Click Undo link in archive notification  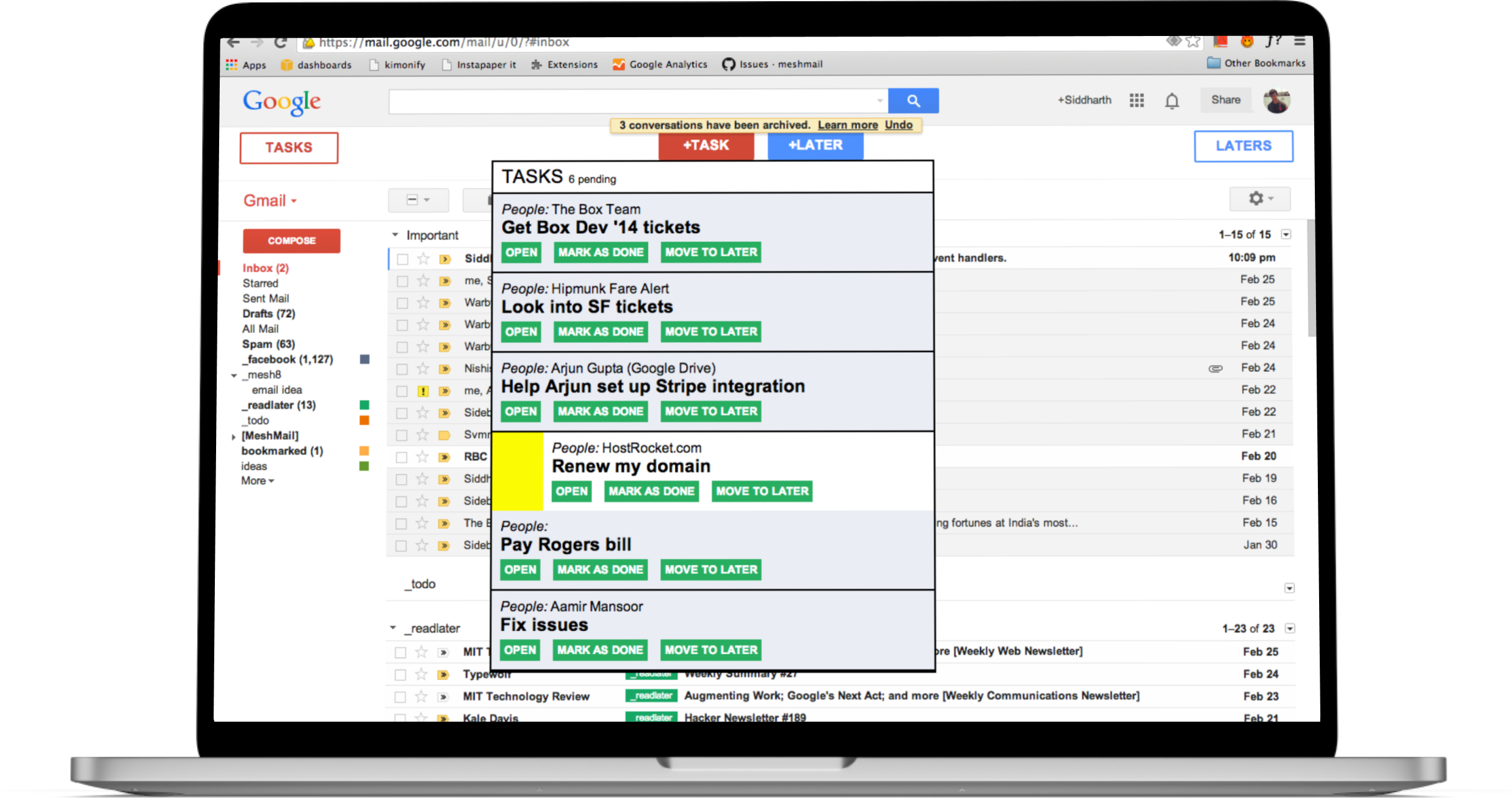coord(899,125)
